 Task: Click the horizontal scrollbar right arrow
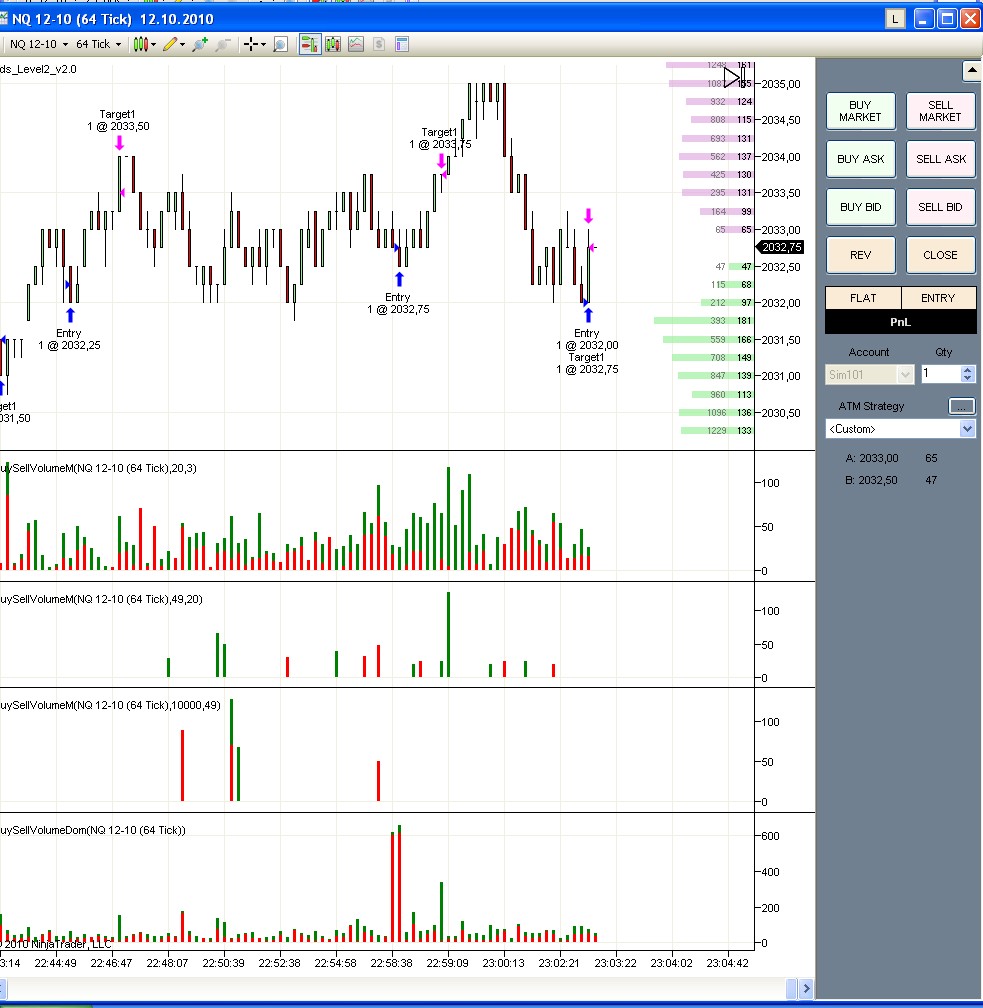[806, 989]
